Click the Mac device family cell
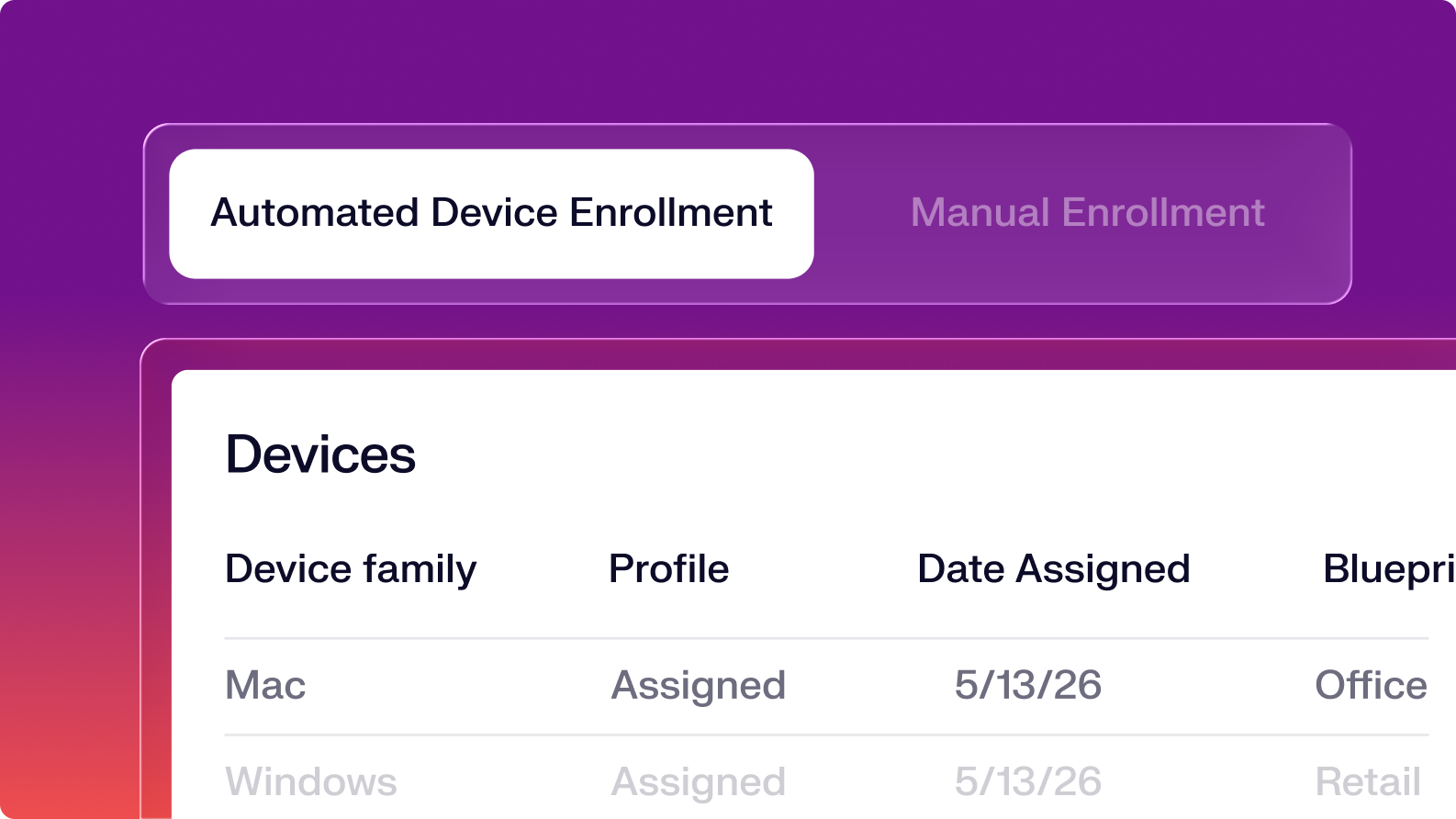The height and width of the screenshot is (819, 1456). pos(265,686)
